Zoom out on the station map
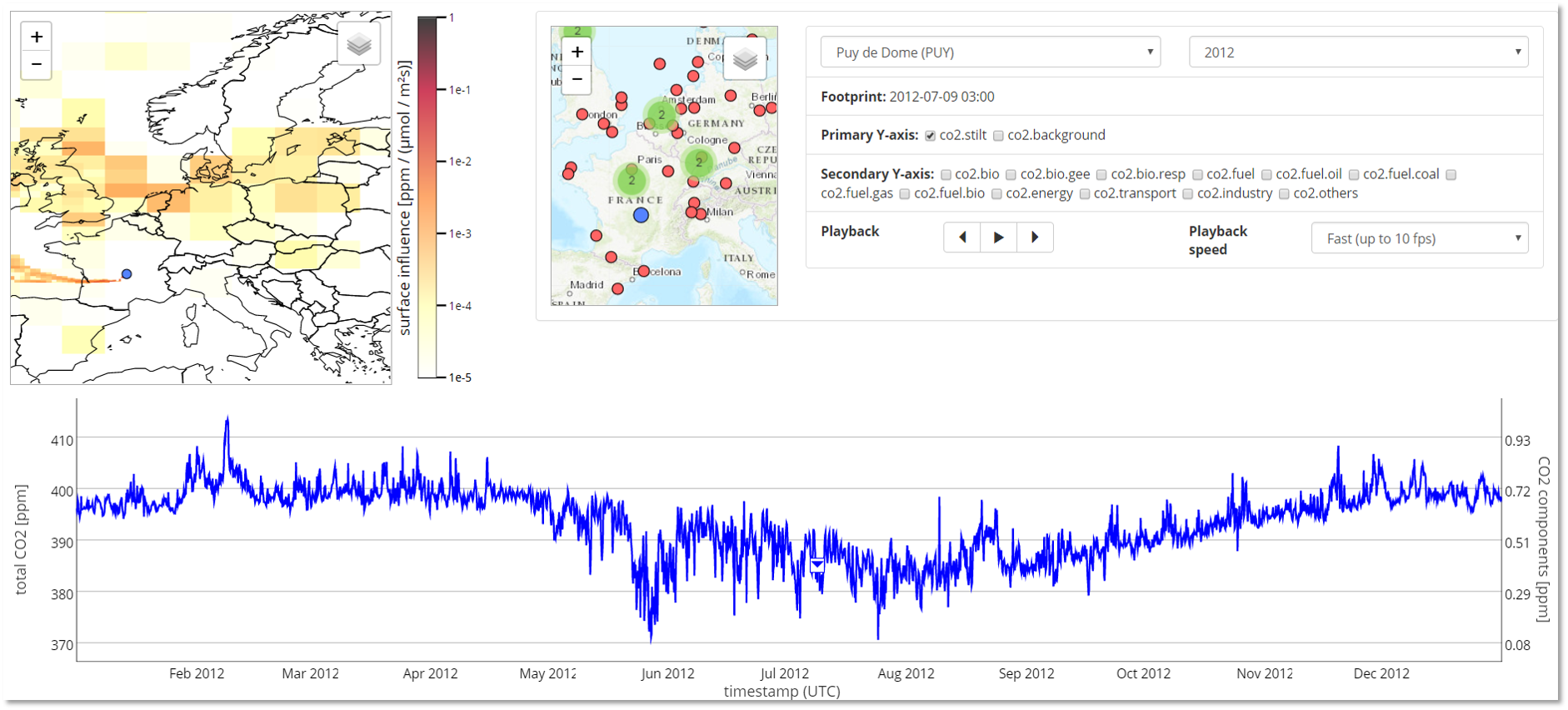The width and height of the screenshot is (1568, 710). point(577,79)
